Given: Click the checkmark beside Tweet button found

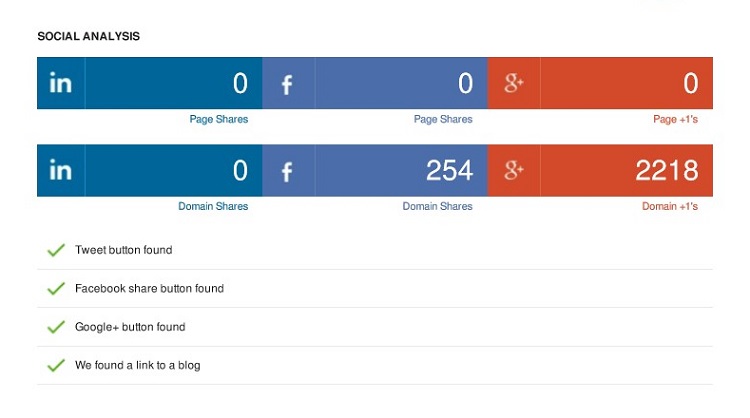Looking at the screenshot, I should click(x=56, y=250).
